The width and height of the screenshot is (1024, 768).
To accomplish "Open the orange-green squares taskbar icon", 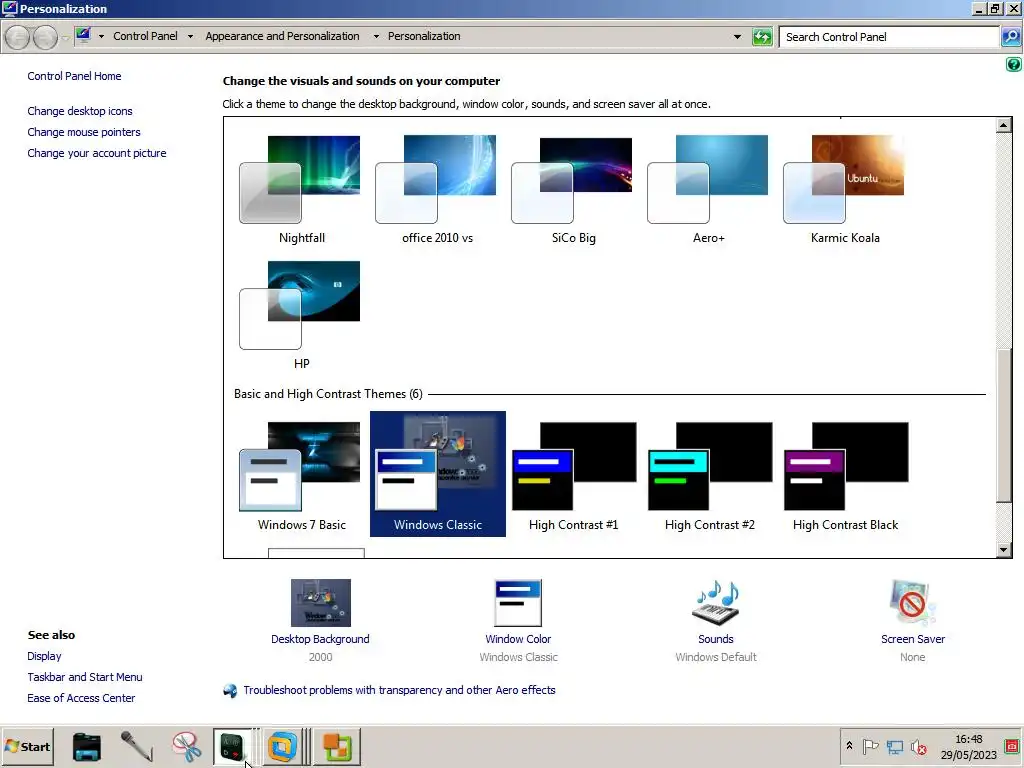I will (x=337, y=746).
